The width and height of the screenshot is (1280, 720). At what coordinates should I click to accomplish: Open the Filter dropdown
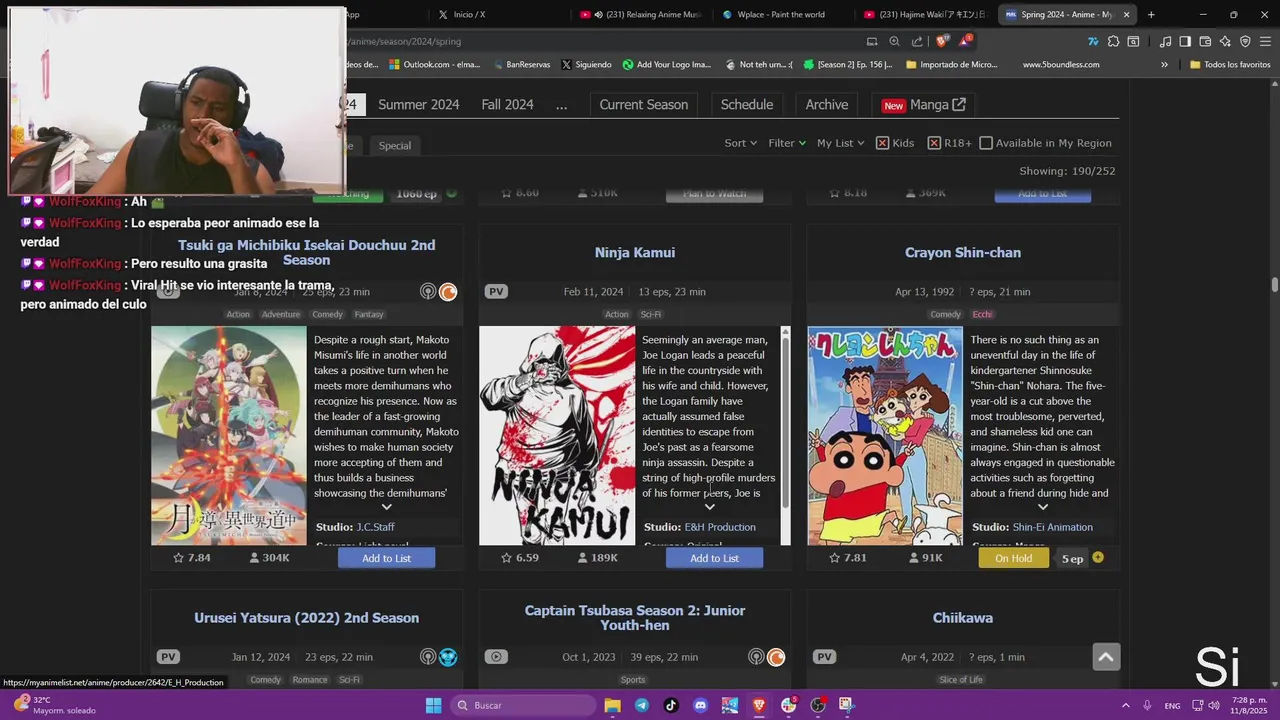point(787,143)
